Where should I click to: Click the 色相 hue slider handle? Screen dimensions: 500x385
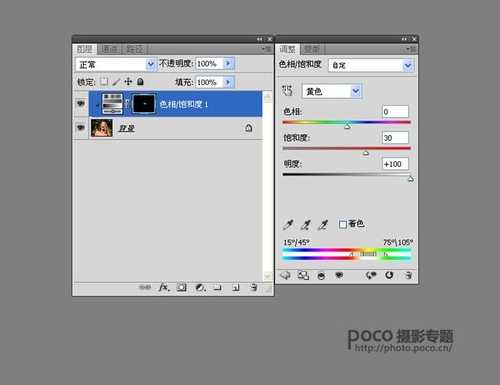pos(347,126)
